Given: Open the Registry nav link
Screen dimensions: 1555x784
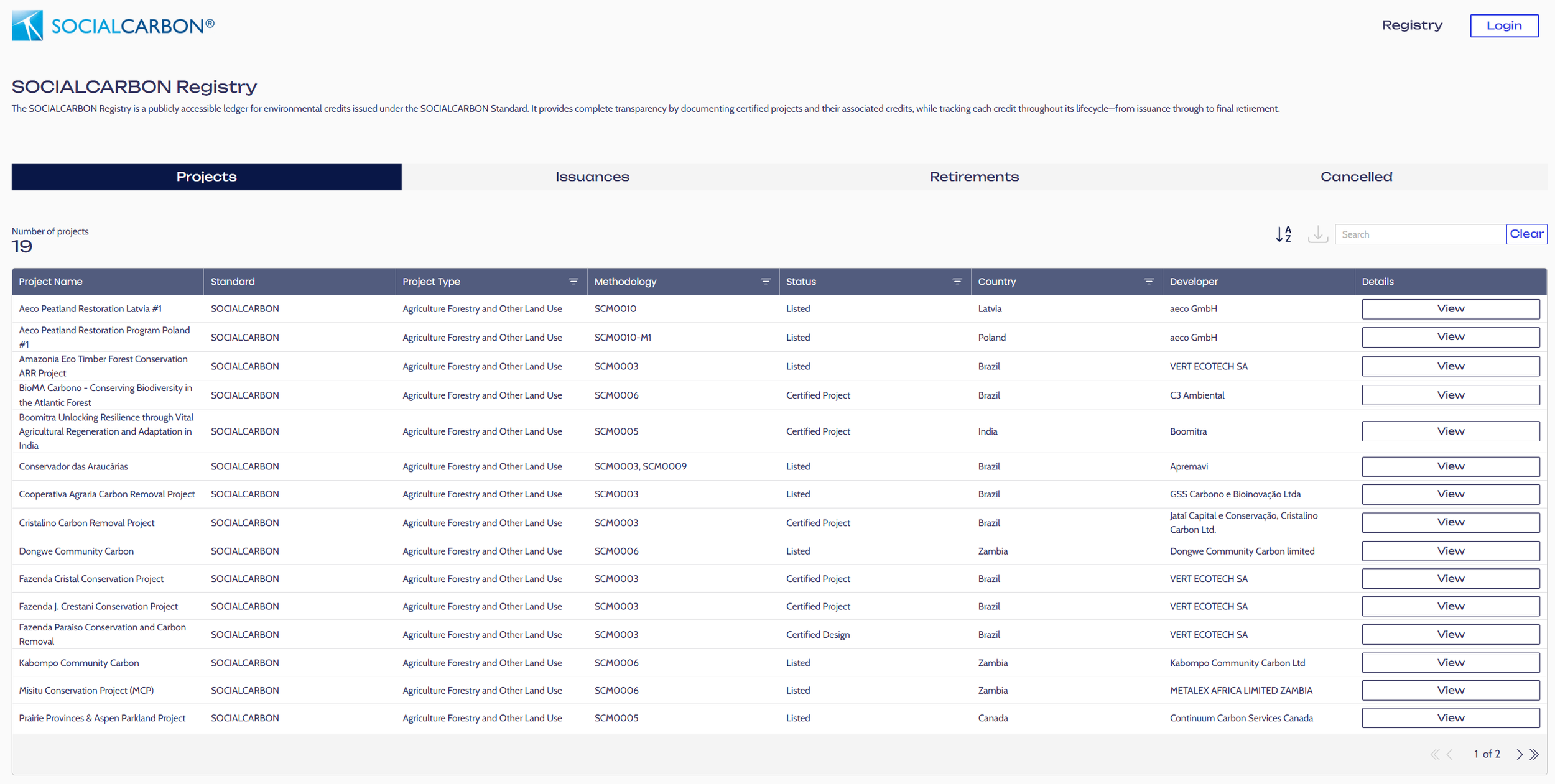Looking at the screenshot, I should click(1412, 25).
